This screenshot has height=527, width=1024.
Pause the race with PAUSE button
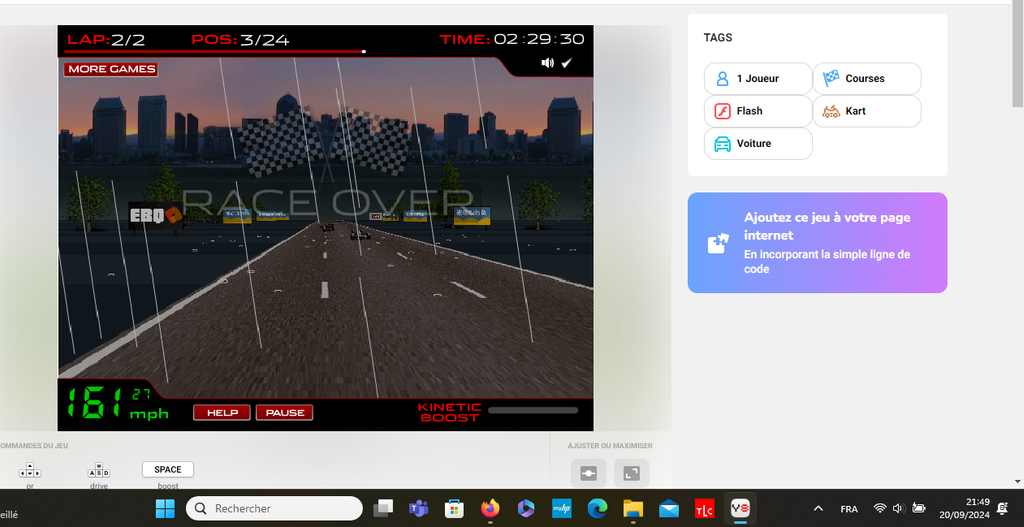coord(284,412)
